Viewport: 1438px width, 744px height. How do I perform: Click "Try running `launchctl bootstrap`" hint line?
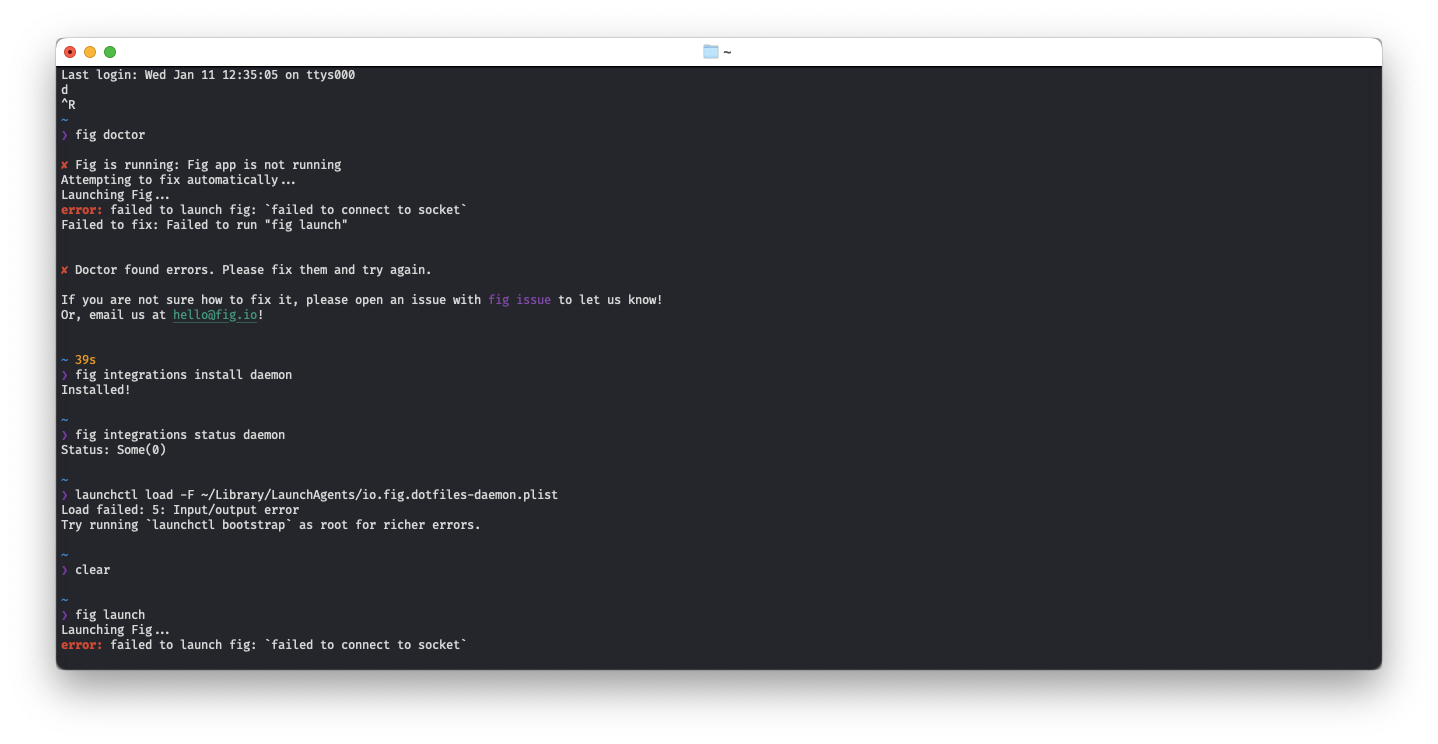270,525
